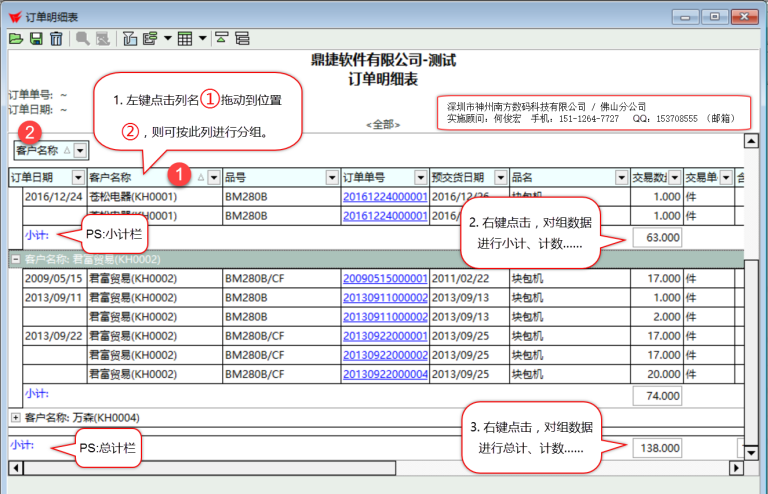This screenshot has height=494, width=768.
Task: Select 2011/02/22 delivery date cell
Action: (x=470, y=279)
